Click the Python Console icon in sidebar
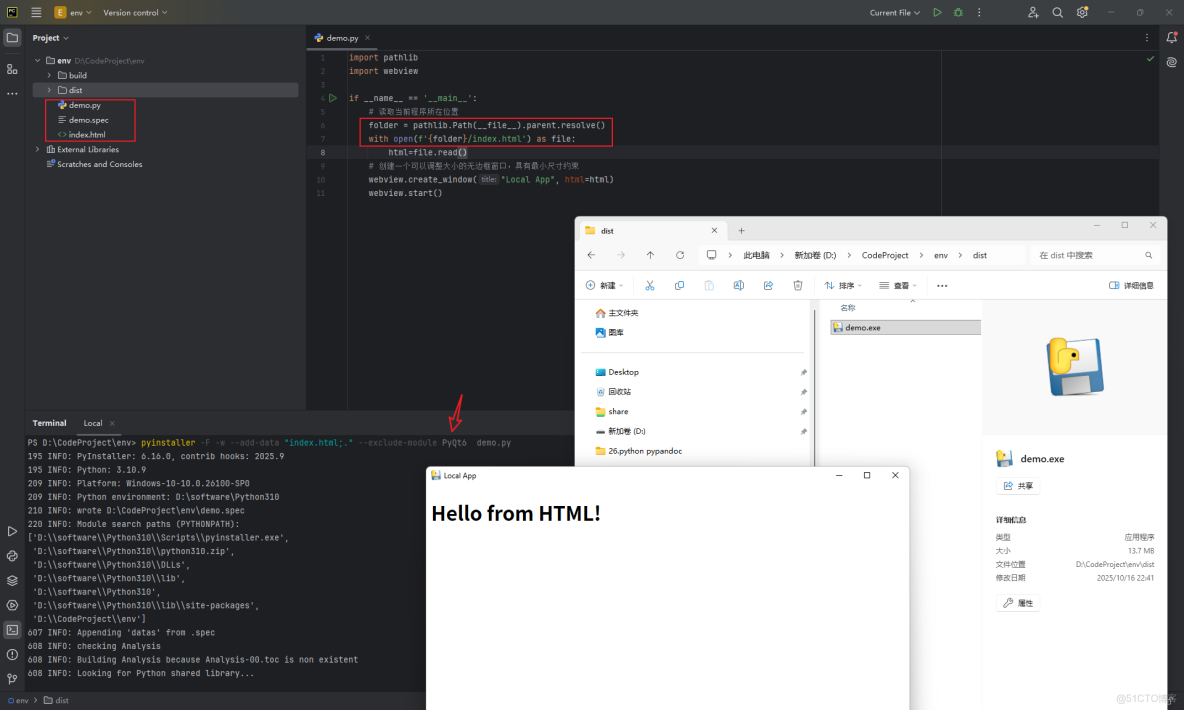 (x=12, y=556)
